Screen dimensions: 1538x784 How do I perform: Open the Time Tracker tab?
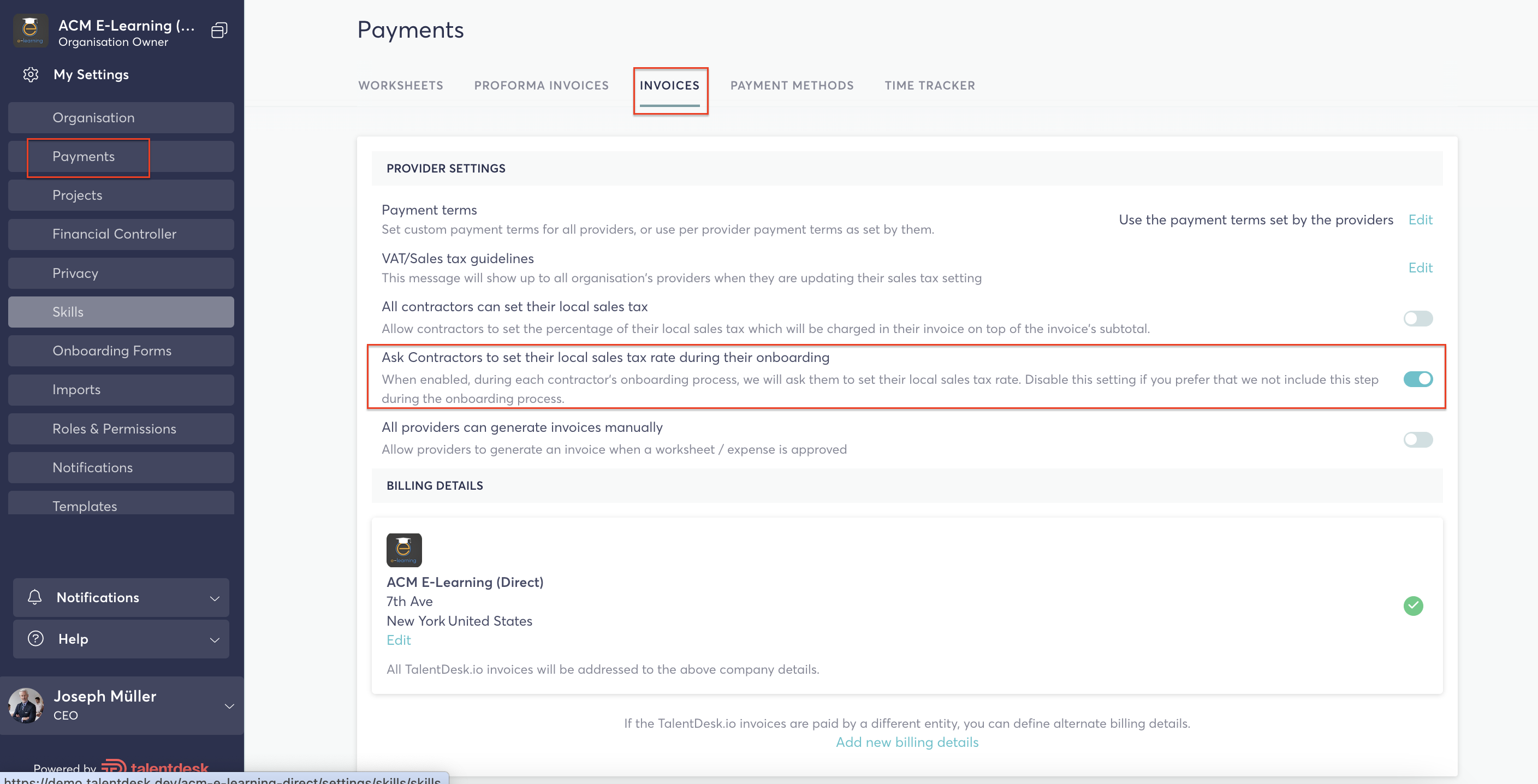930,85
